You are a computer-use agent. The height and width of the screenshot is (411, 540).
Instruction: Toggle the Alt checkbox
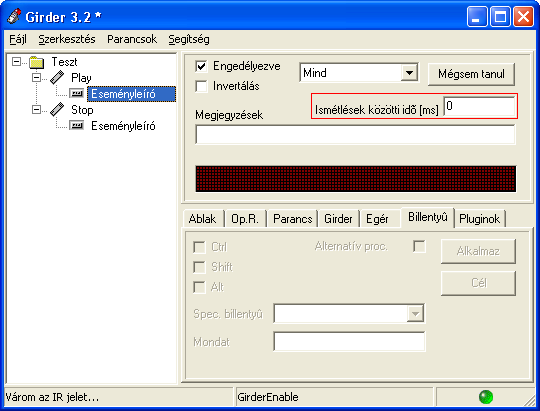click(x=199, y=287)
